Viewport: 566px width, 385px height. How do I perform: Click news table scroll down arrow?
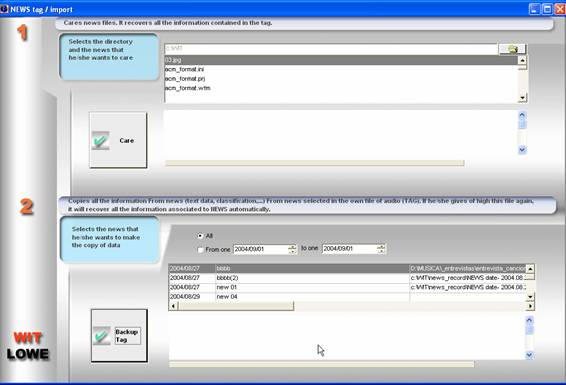pos(530,297)
